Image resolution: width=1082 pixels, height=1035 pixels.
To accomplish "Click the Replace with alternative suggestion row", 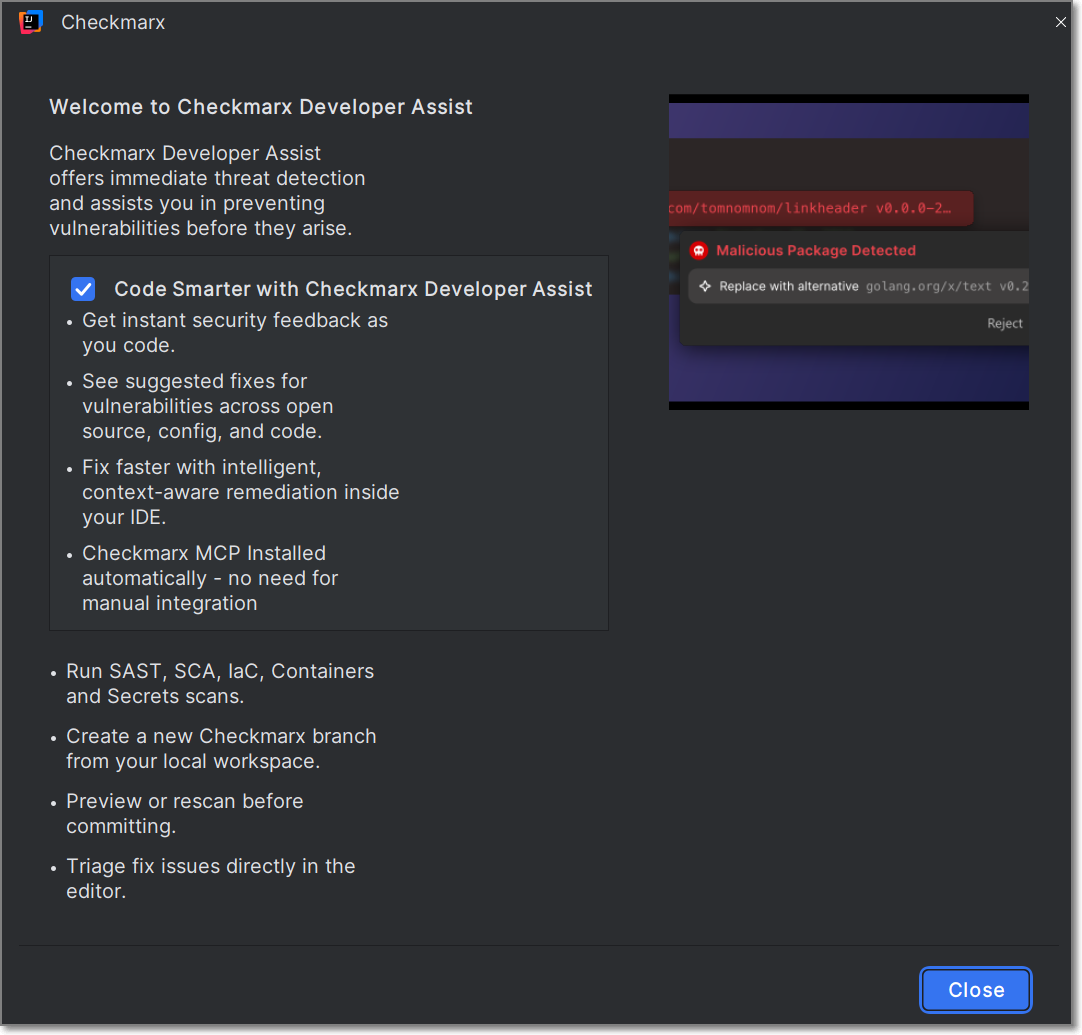I will point(860,286).
